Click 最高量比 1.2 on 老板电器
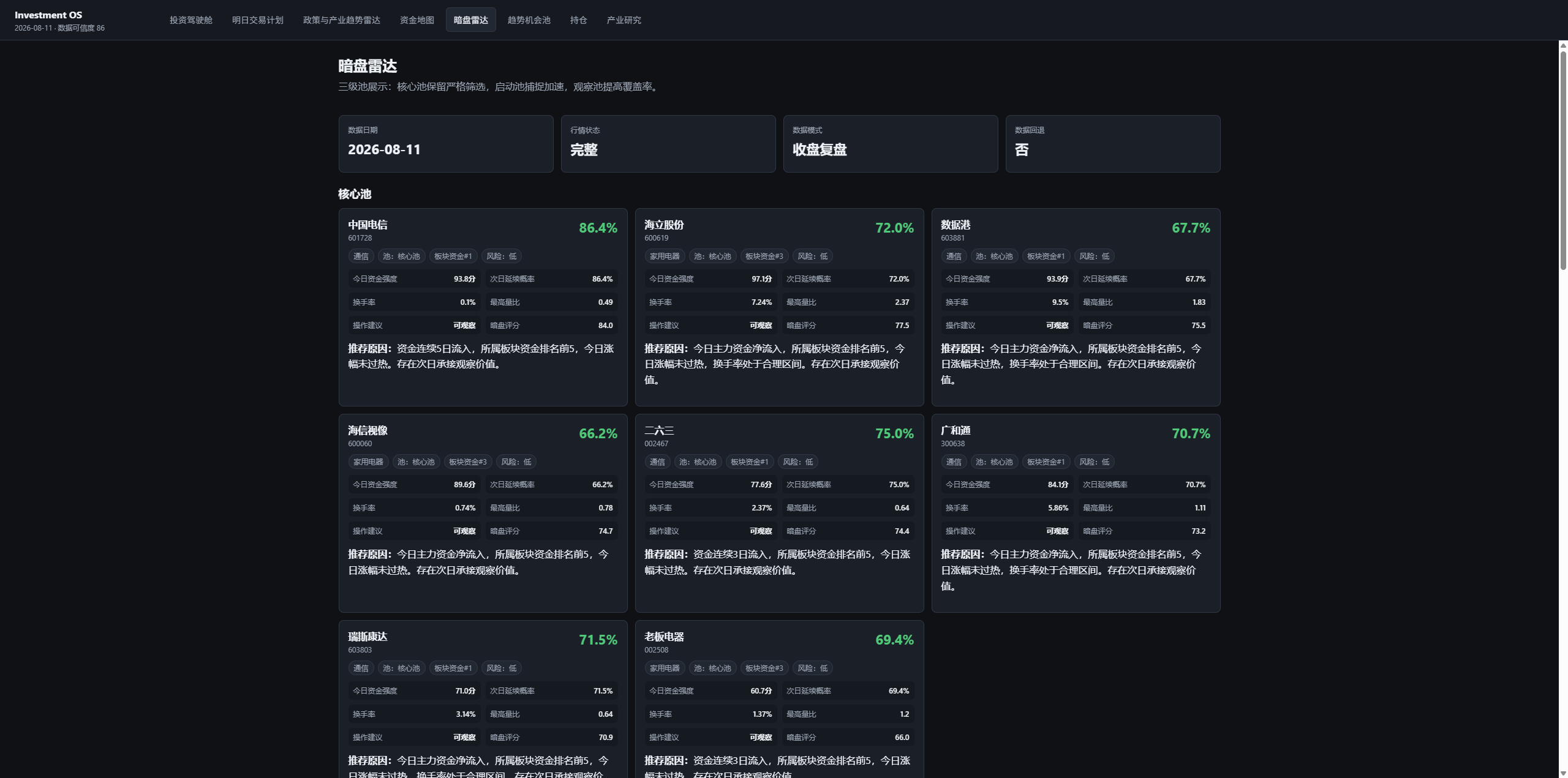Image resolution: width=1568 pixels, height=778 pixels. point(848,714)
